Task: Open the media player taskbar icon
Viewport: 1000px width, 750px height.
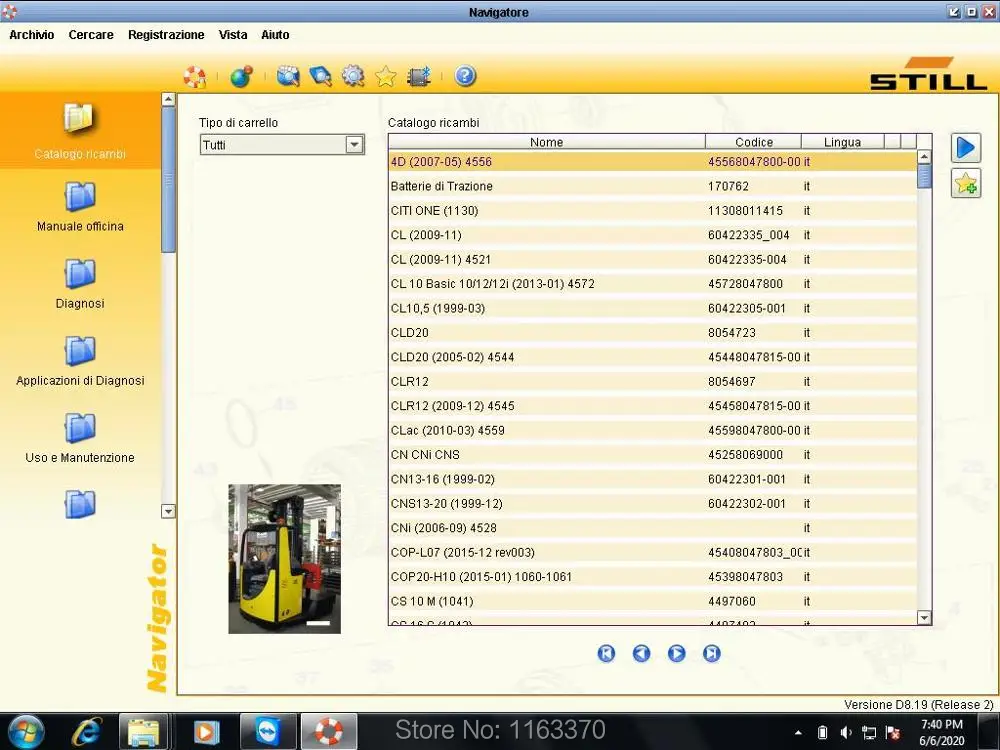Action: [x=205, y=732]
